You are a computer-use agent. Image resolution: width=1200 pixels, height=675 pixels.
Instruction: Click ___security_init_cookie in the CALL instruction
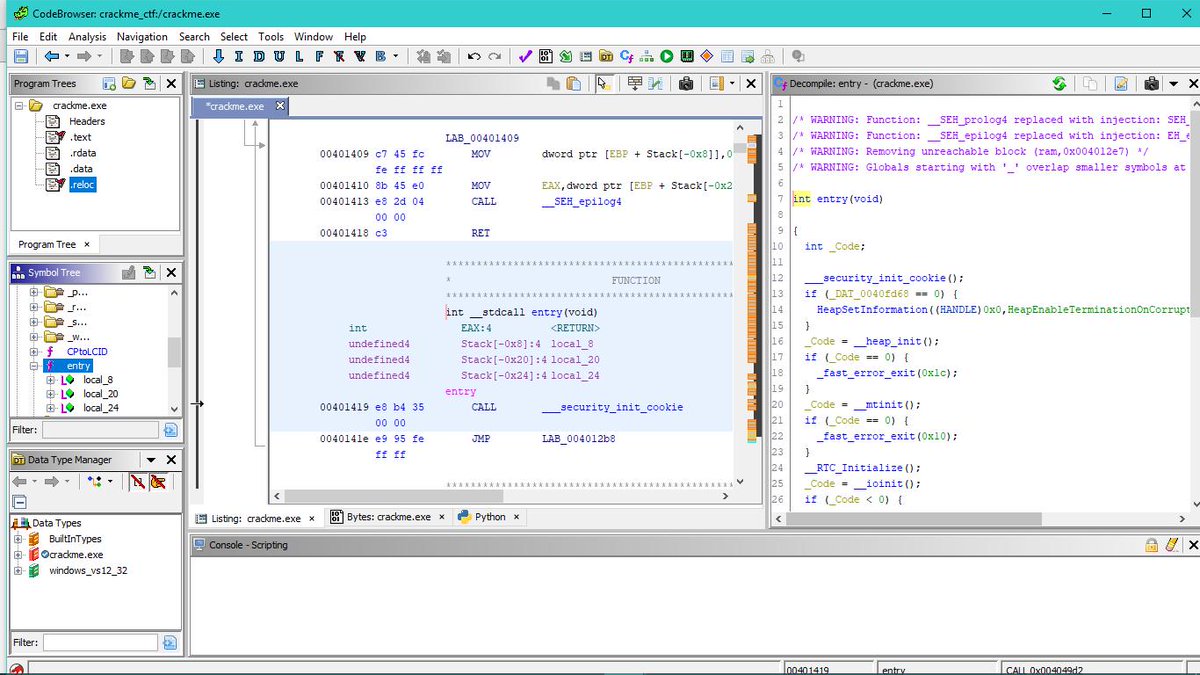tap(612, 408)
